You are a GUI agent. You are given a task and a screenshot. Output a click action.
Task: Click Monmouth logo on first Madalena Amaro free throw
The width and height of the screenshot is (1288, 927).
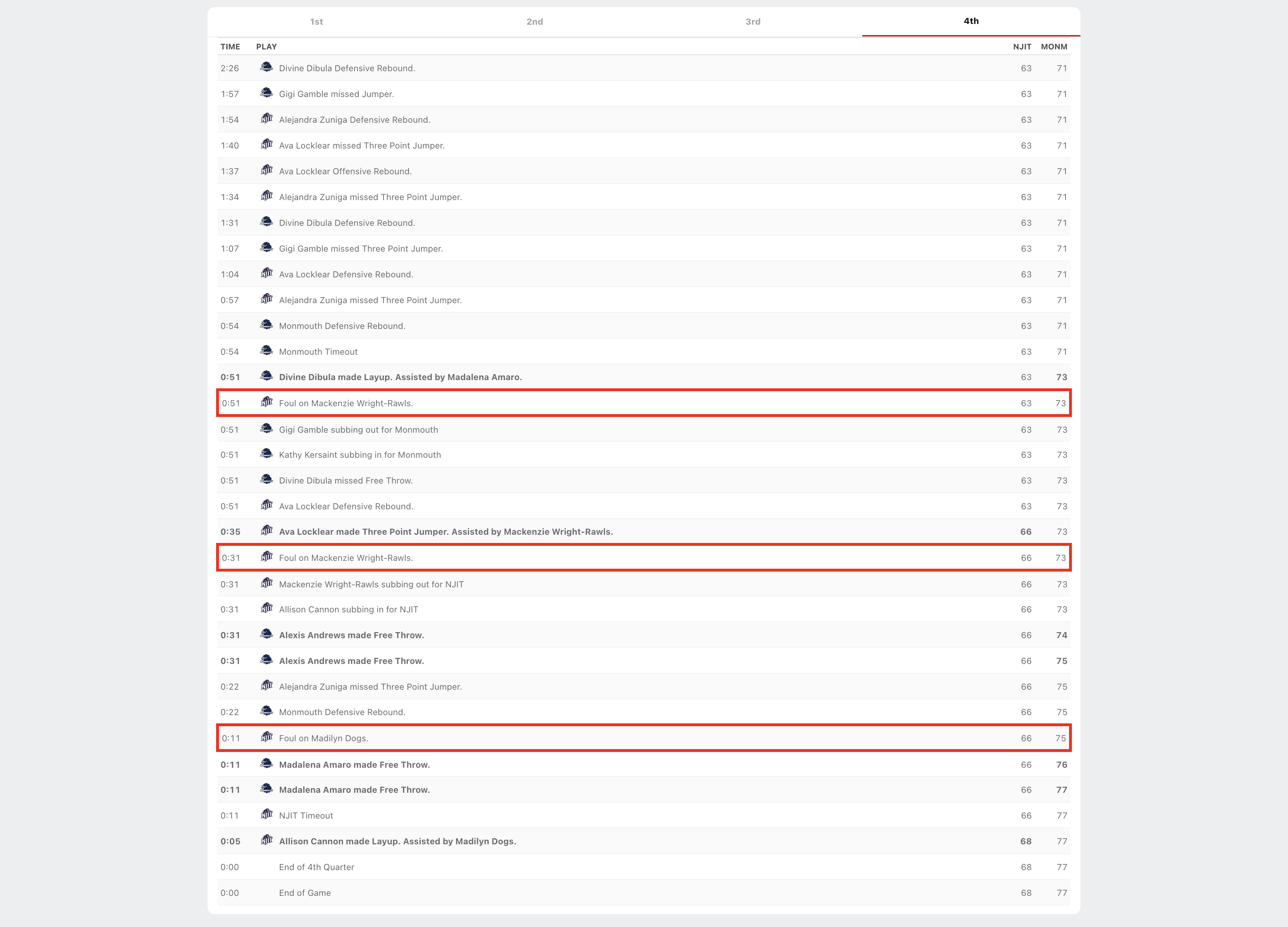click(x=266, y=763)
